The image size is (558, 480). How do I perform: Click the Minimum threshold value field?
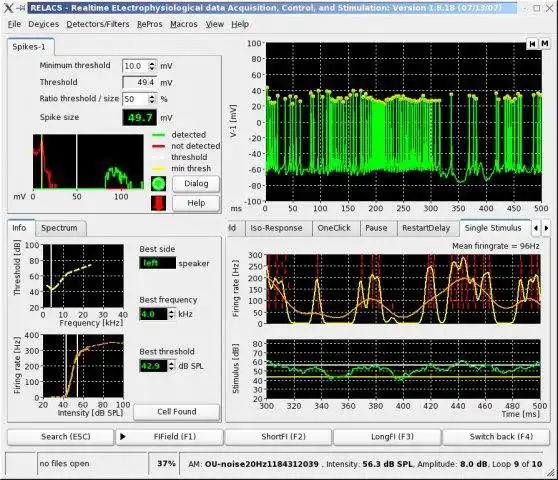click(135, 66)
